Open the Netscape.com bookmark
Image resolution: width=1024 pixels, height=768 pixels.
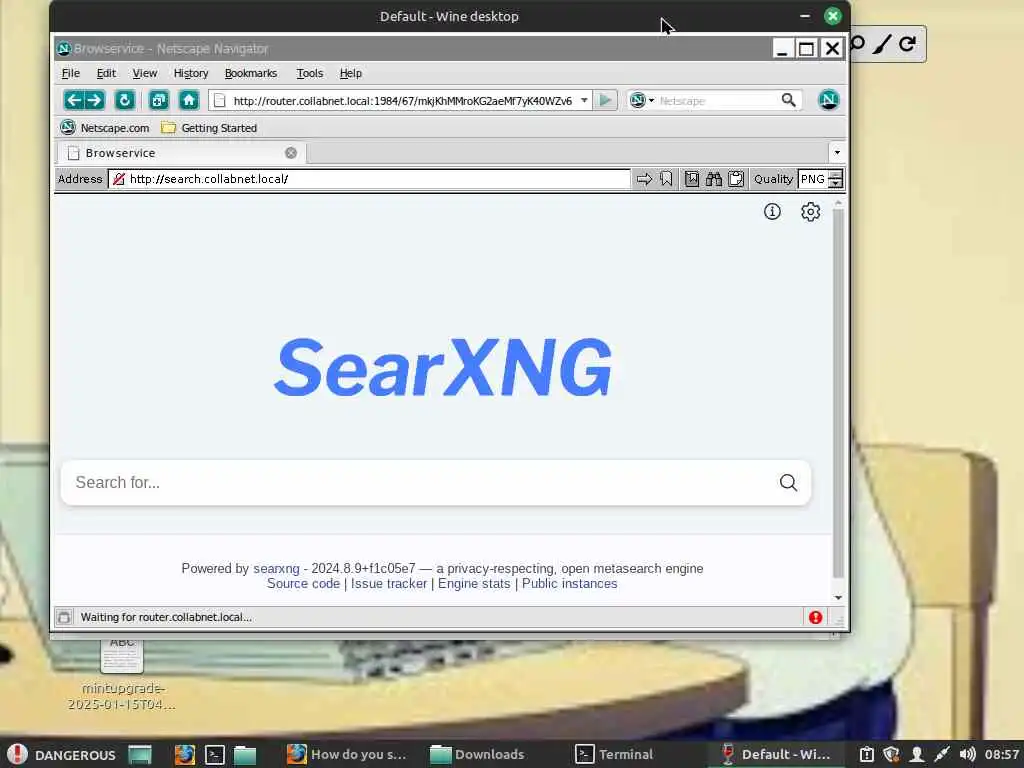coord(104,127)
